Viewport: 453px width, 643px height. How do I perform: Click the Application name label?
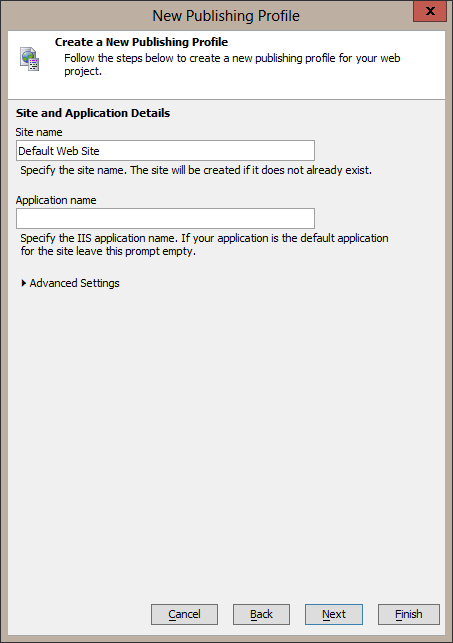click(x=56, y=200)
